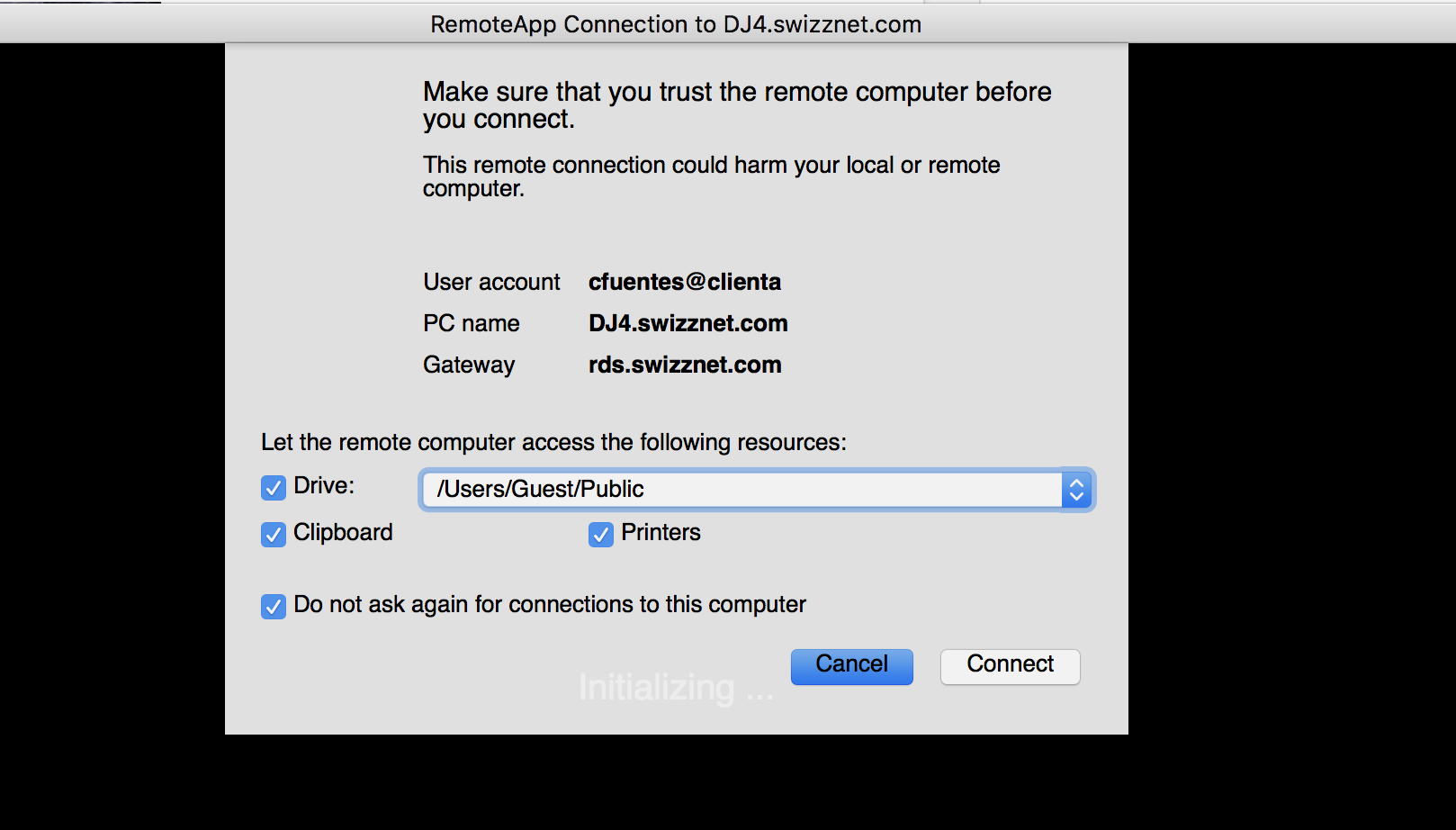Uncheck the Drive checkbox
Image resolution: width=1456 pixels, height=830 pixels.
point(274,488)
